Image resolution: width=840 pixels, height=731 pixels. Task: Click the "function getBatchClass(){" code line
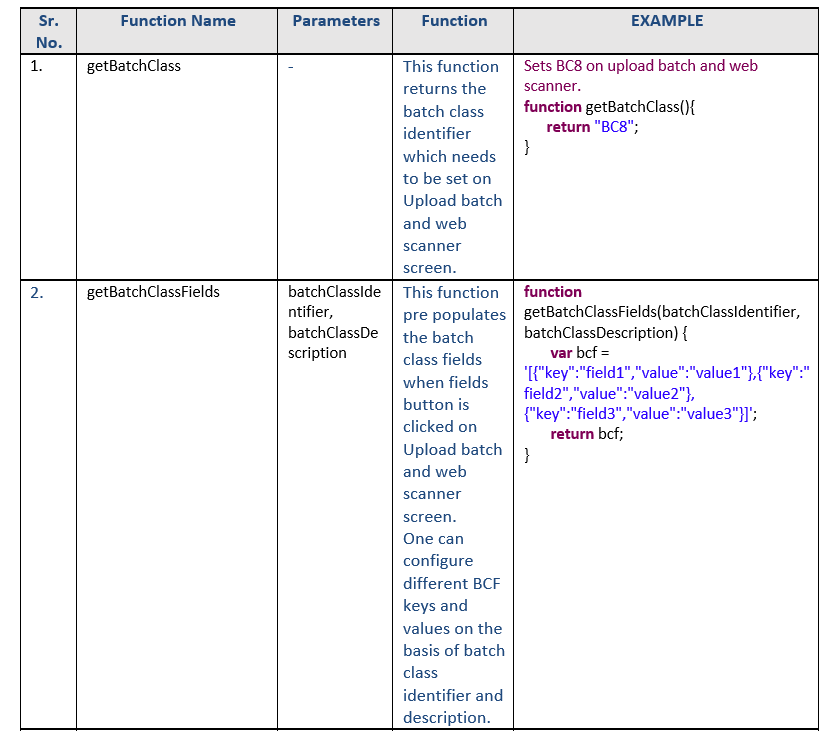(x=610, y=107)
